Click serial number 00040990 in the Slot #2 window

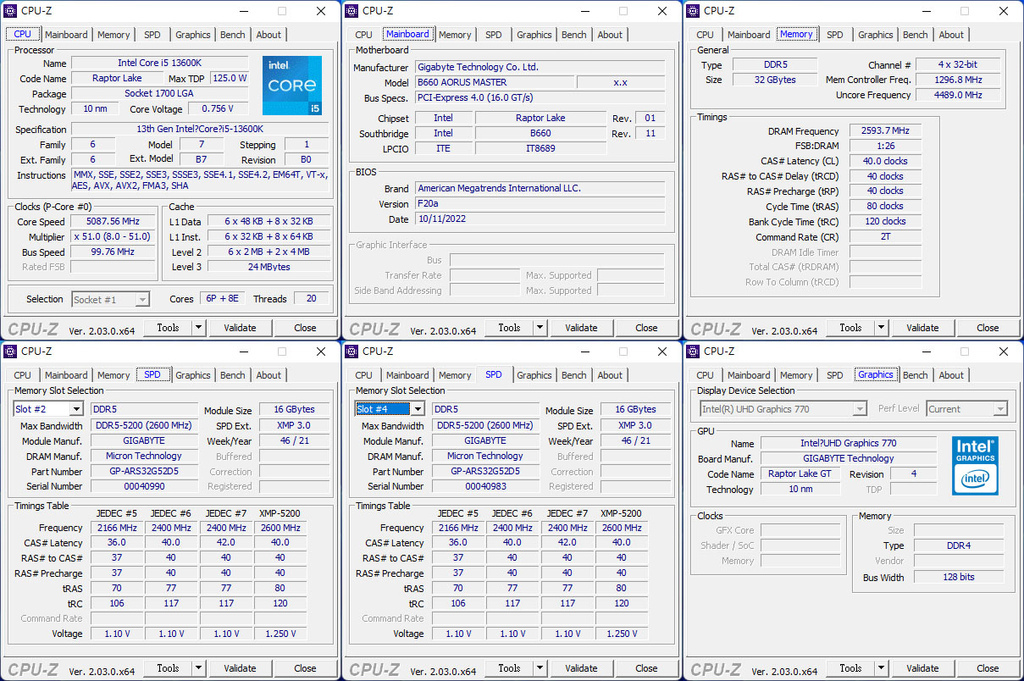144,486
